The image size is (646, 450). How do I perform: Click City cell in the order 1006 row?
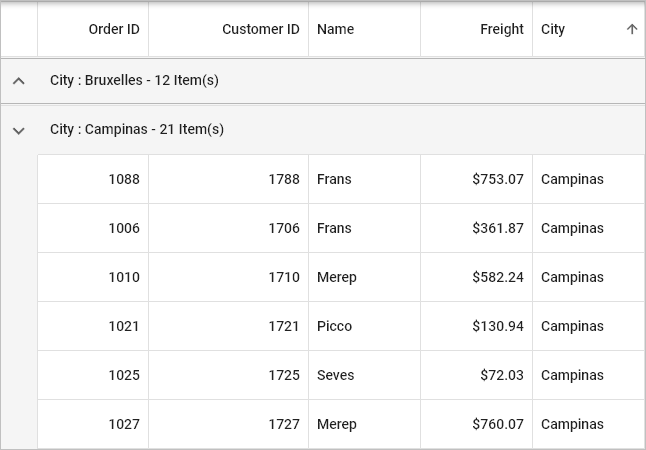coord(589,228)
